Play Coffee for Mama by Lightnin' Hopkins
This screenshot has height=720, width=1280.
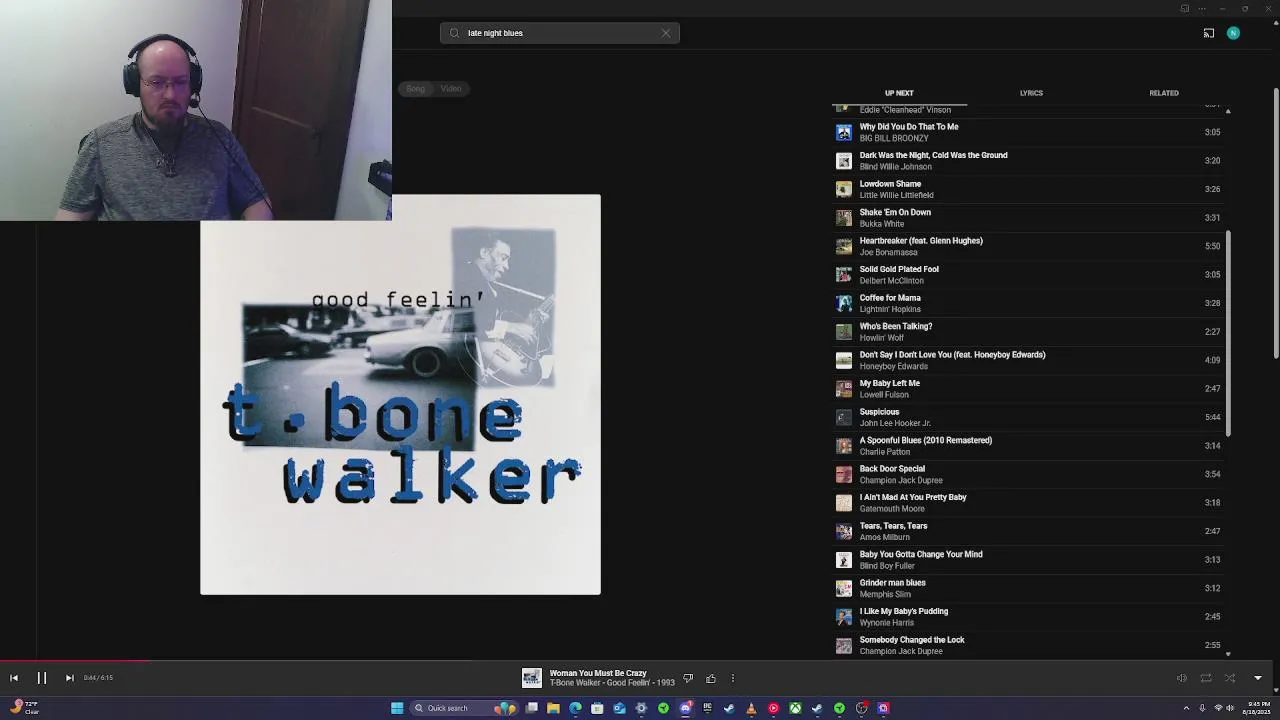pyautogui.click(x=1028, y=303)
